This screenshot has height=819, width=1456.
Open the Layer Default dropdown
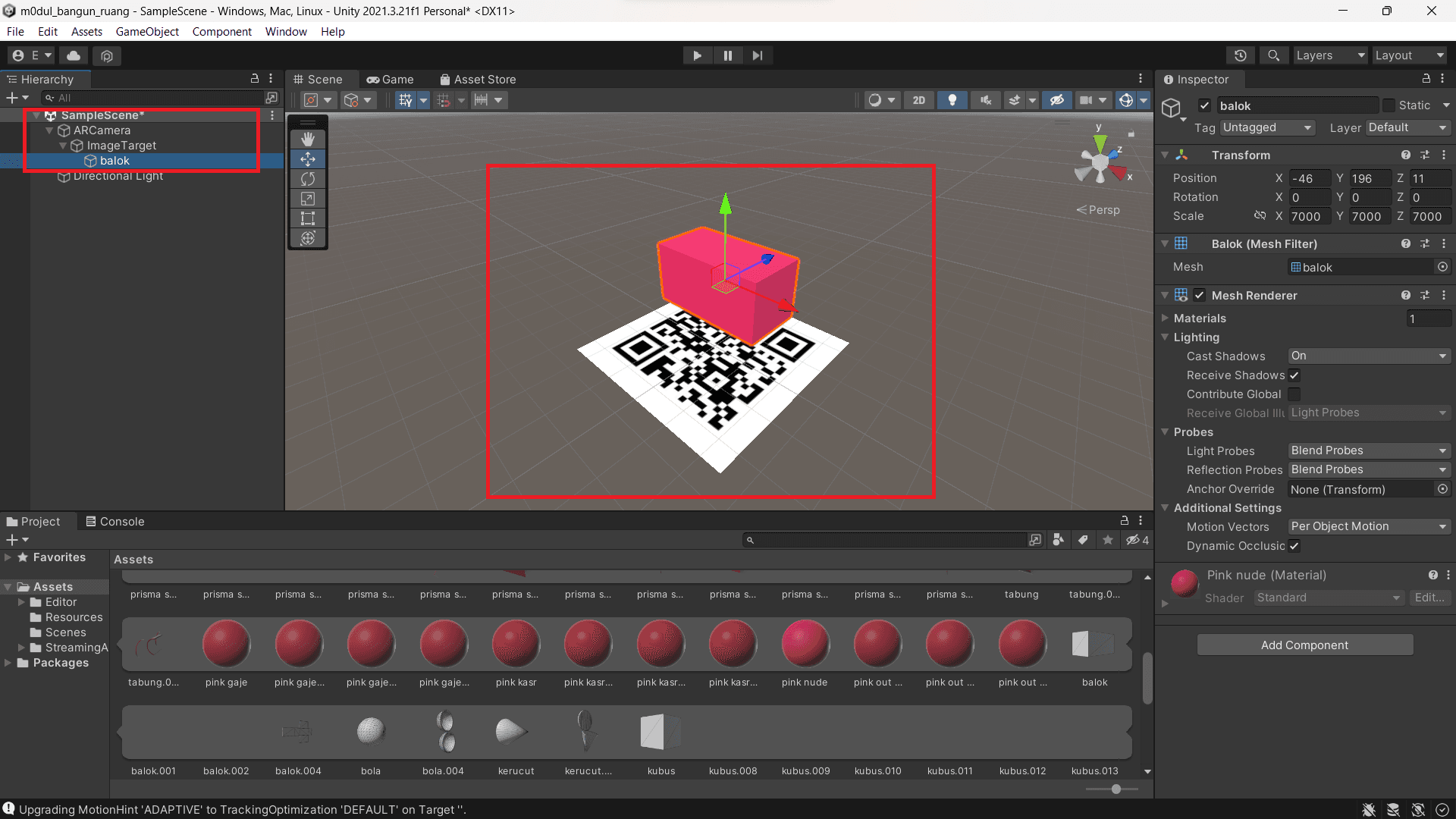(1407, 128)
